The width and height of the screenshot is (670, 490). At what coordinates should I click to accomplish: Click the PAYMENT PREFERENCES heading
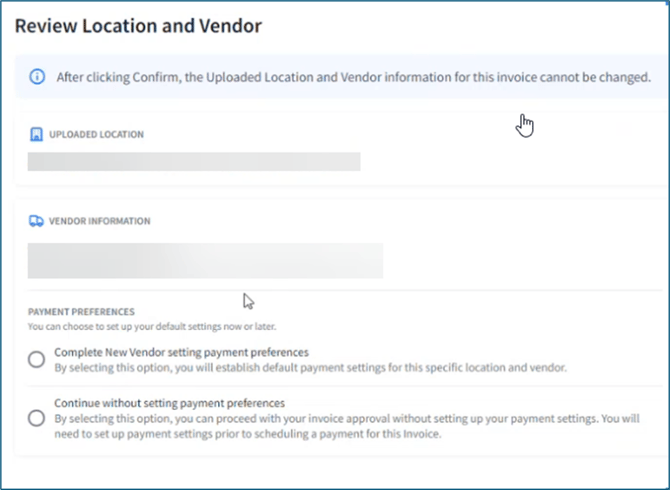pos(81,312)
